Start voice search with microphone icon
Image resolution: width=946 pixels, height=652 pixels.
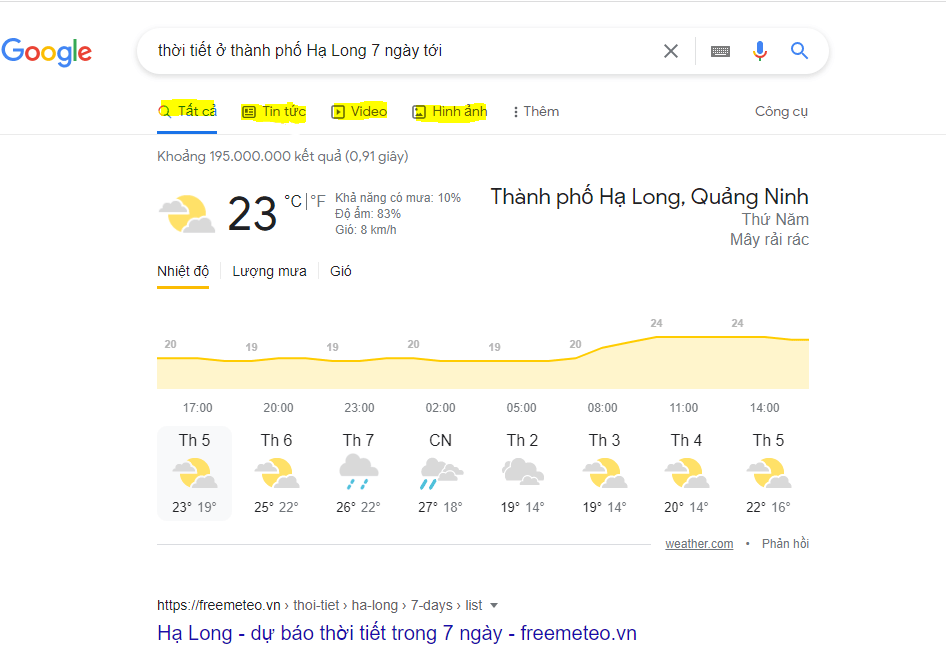click(x=760, y=51)
